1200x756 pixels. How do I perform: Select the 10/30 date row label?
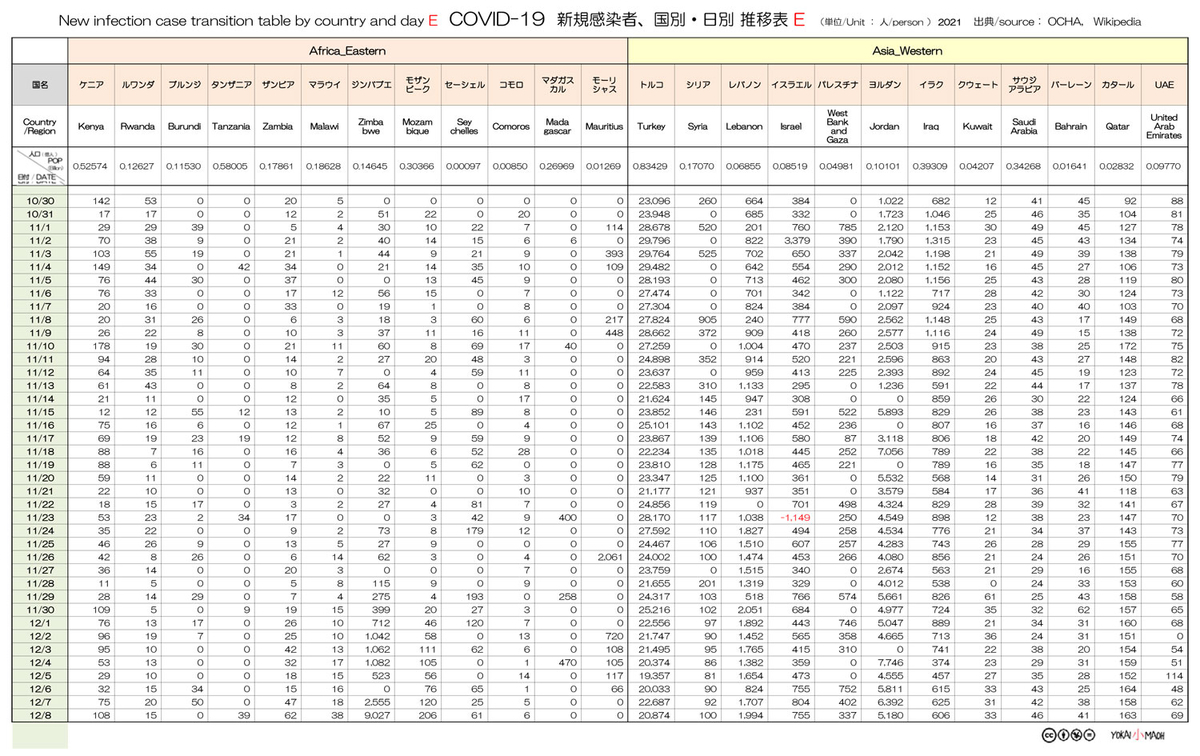pyautogui.click(x=41, y=201)
